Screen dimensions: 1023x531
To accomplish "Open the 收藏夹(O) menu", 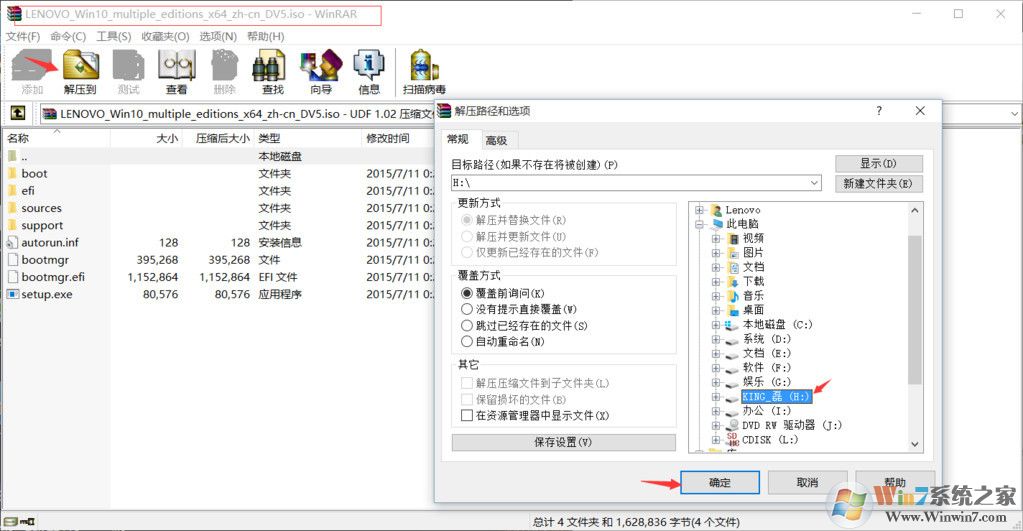I will coord(166,37).
